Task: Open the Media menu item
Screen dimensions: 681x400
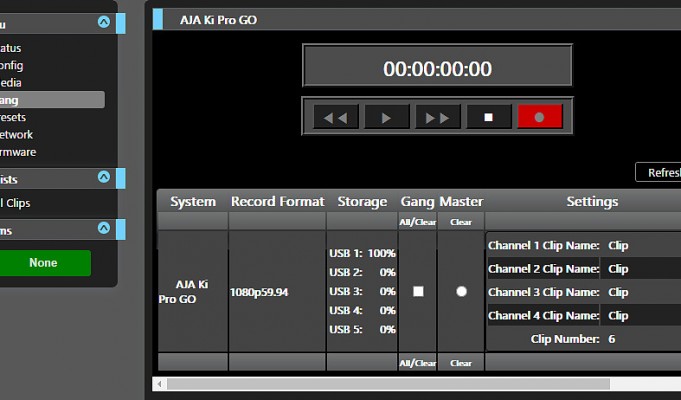Action: pyautogui.click(x=11, y=83)
